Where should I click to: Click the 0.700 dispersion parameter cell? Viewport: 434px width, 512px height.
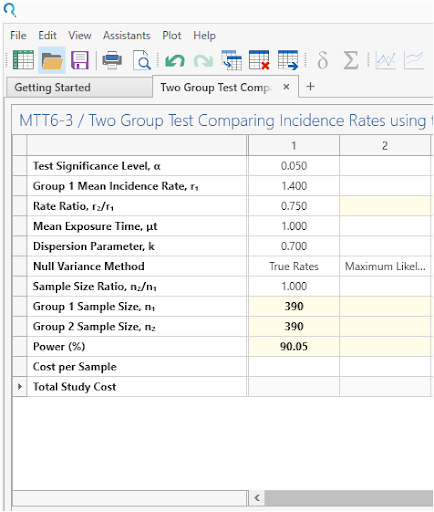[294, 246]
